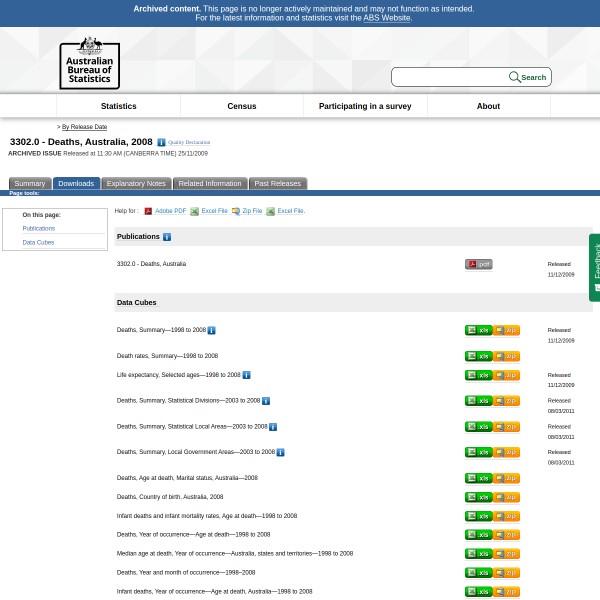Click the info icon beside Publications heading
Viewport: 600px width, 600px height.
[167, 237]
